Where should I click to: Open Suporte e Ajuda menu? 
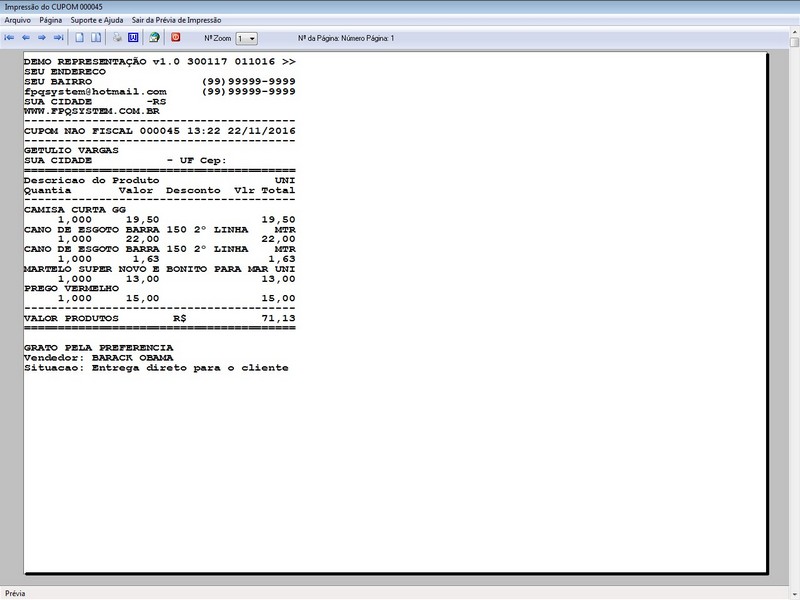(97, 20)
